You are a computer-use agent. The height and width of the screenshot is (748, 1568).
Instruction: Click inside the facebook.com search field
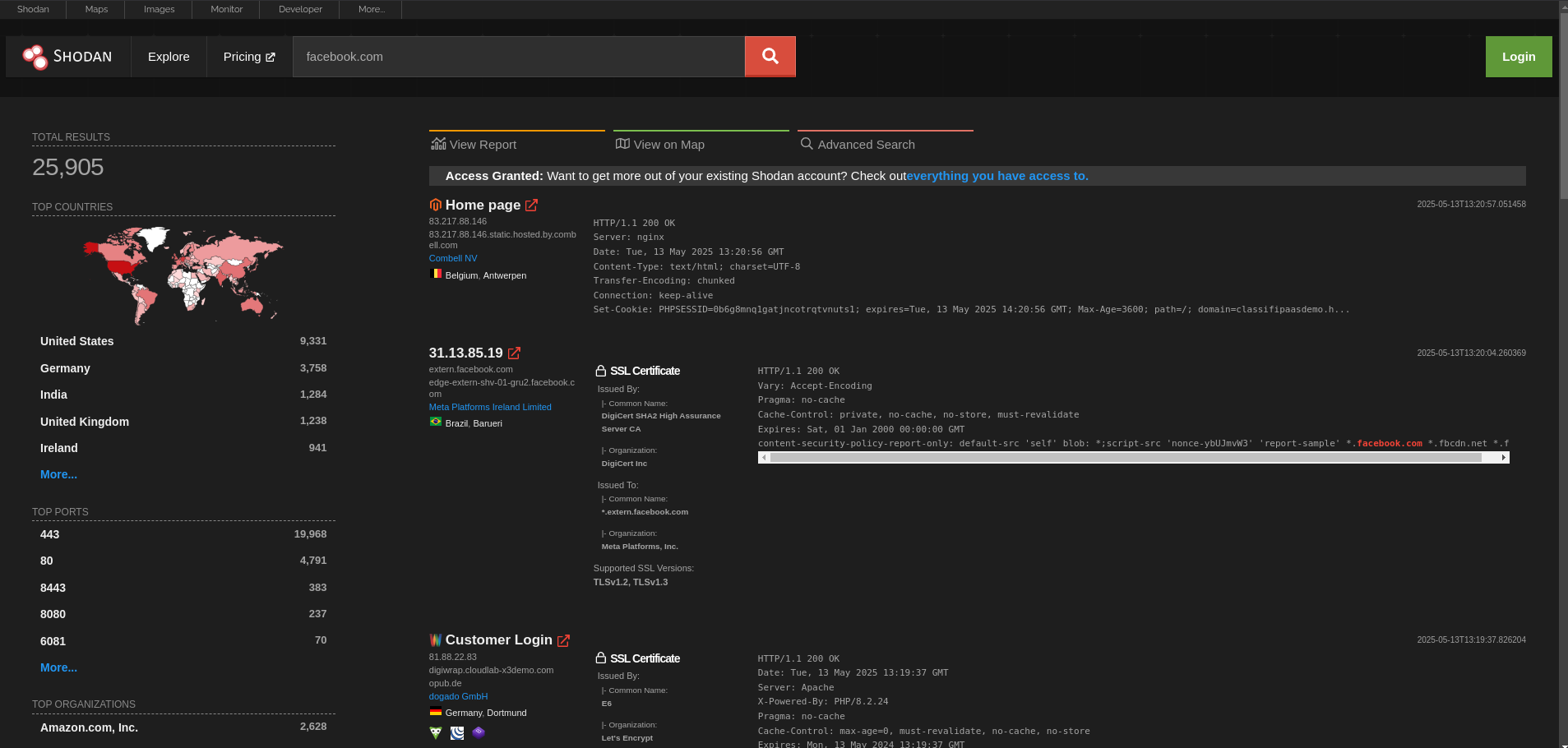[518, 56]
